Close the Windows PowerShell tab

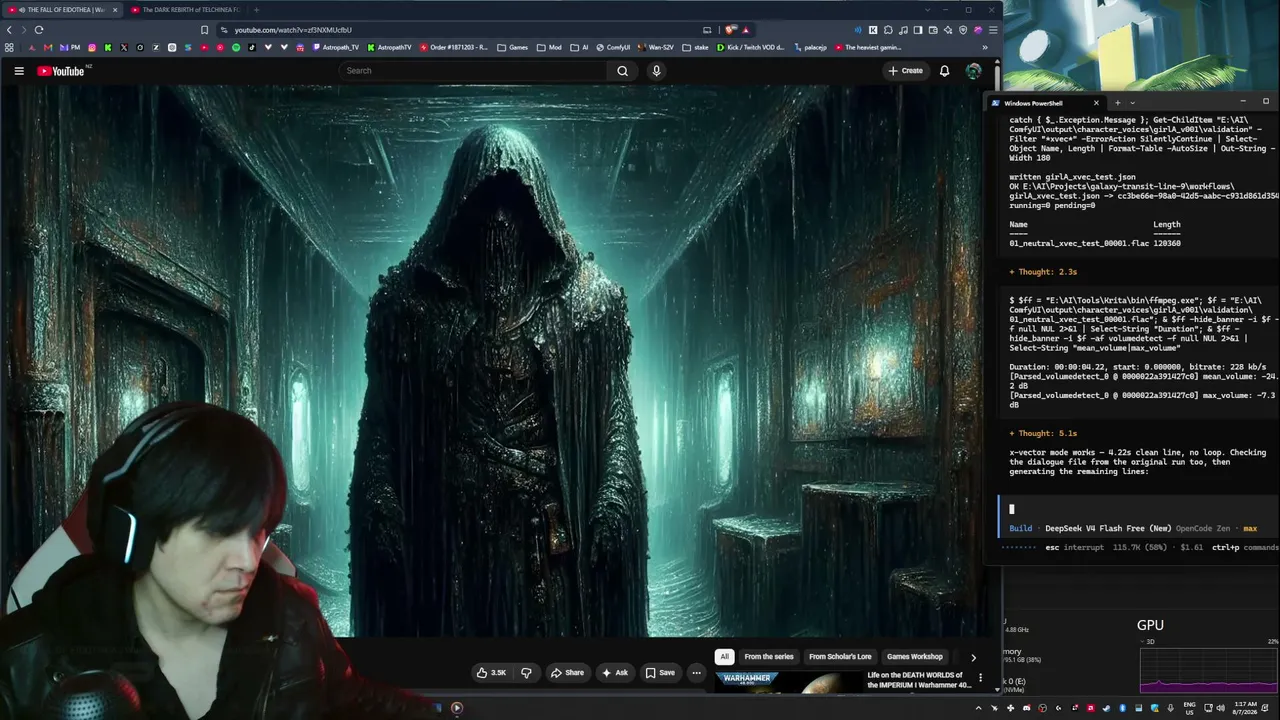(1096, 102)
